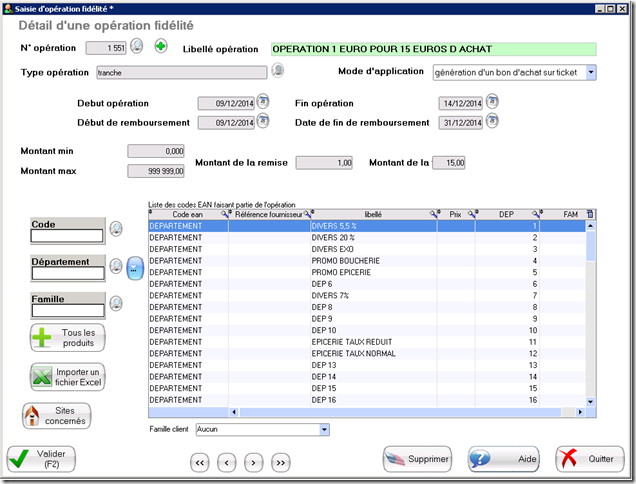
Task: Expand the Mode d'application dropdown
Action: 591,72
